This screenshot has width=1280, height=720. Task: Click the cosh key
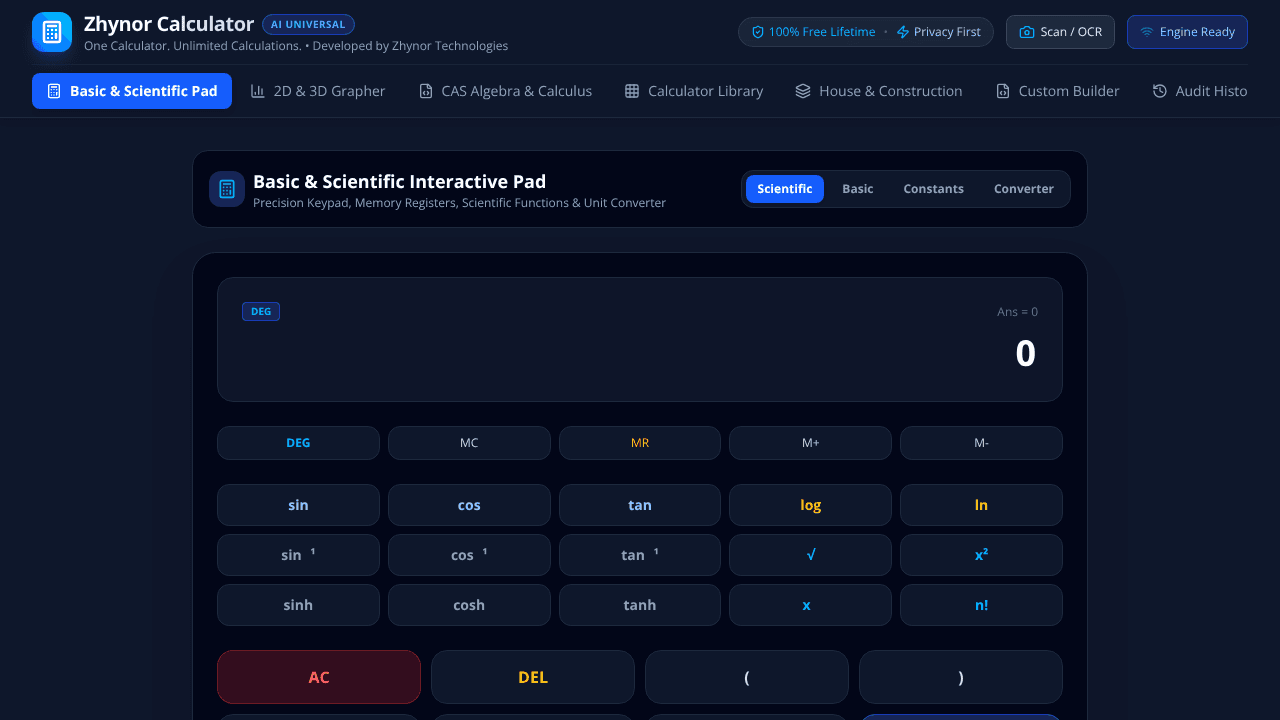point(469,605)
